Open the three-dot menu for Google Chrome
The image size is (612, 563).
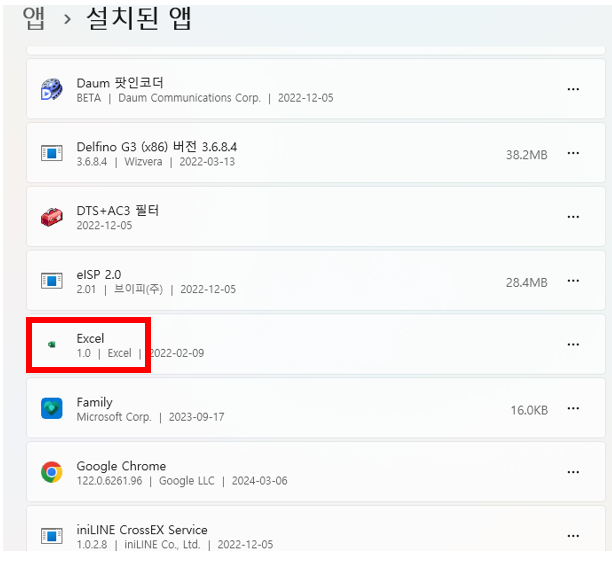(x=573, y=472)
